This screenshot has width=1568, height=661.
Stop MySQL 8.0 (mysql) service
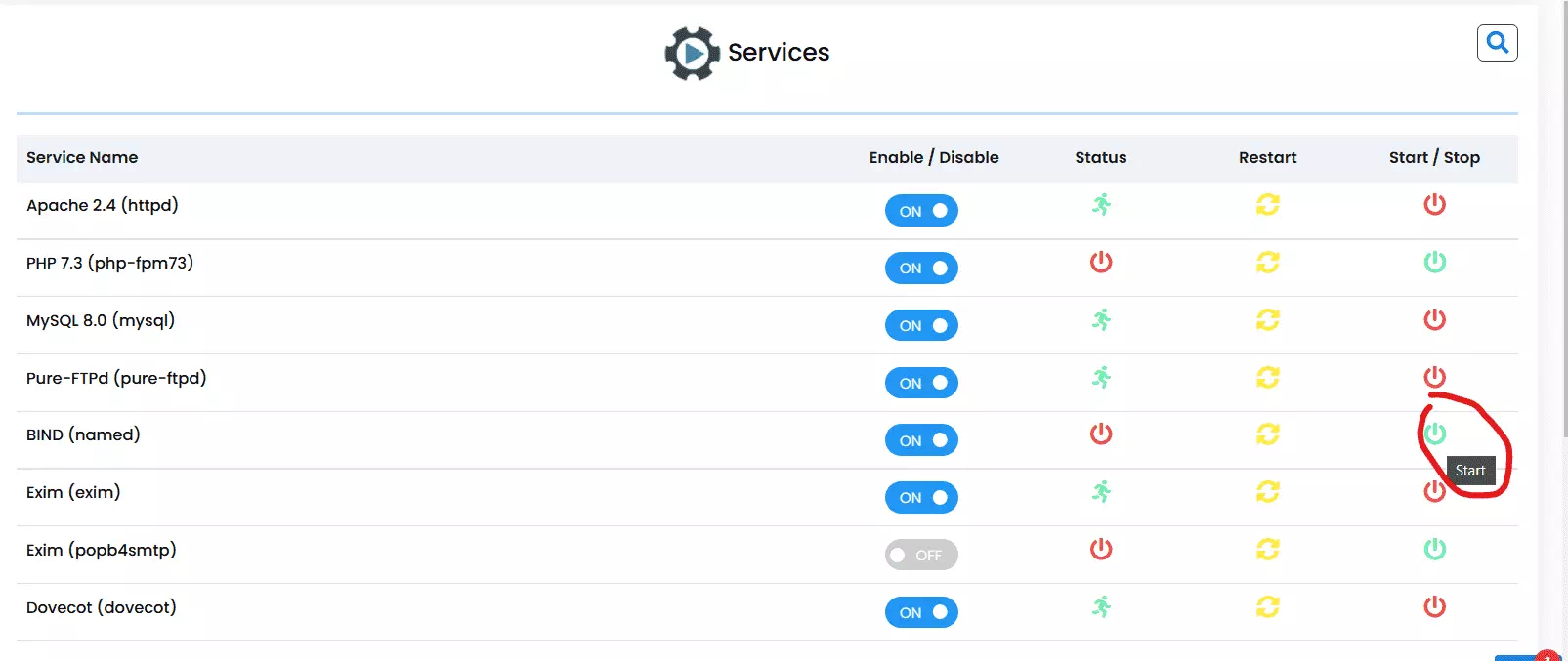click(1434, 319)
